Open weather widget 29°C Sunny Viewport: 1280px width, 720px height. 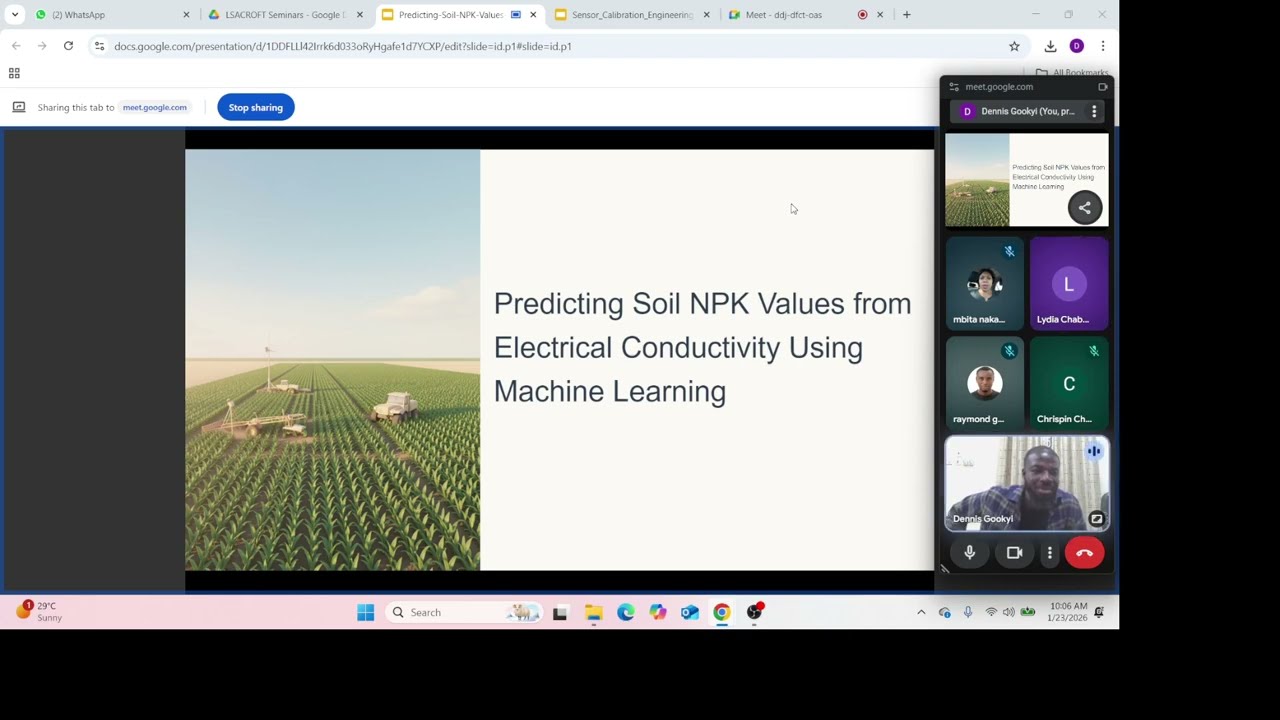[40, 612]
